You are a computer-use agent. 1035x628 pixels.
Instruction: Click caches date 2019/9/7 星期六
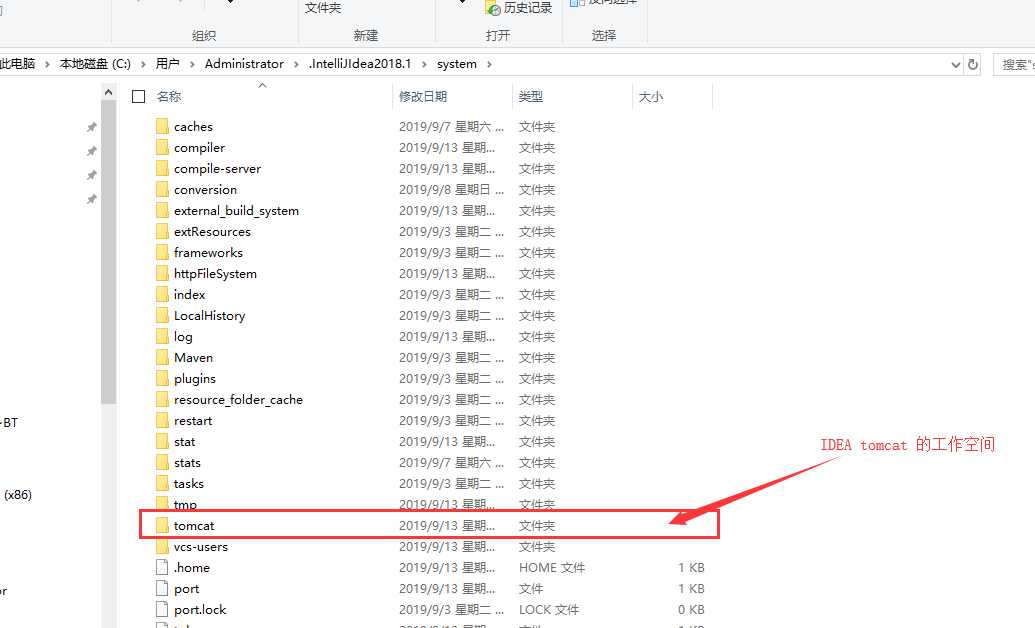[451, 126]
